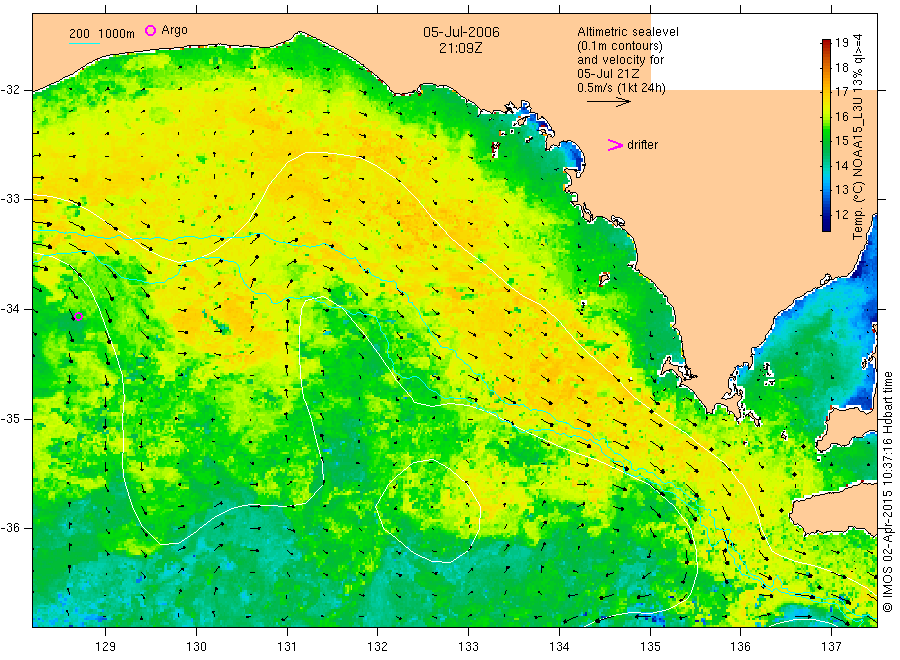900x660 pixels.
Task: Click the temperature color bar at 19
Action: click(x=826, y=42)
